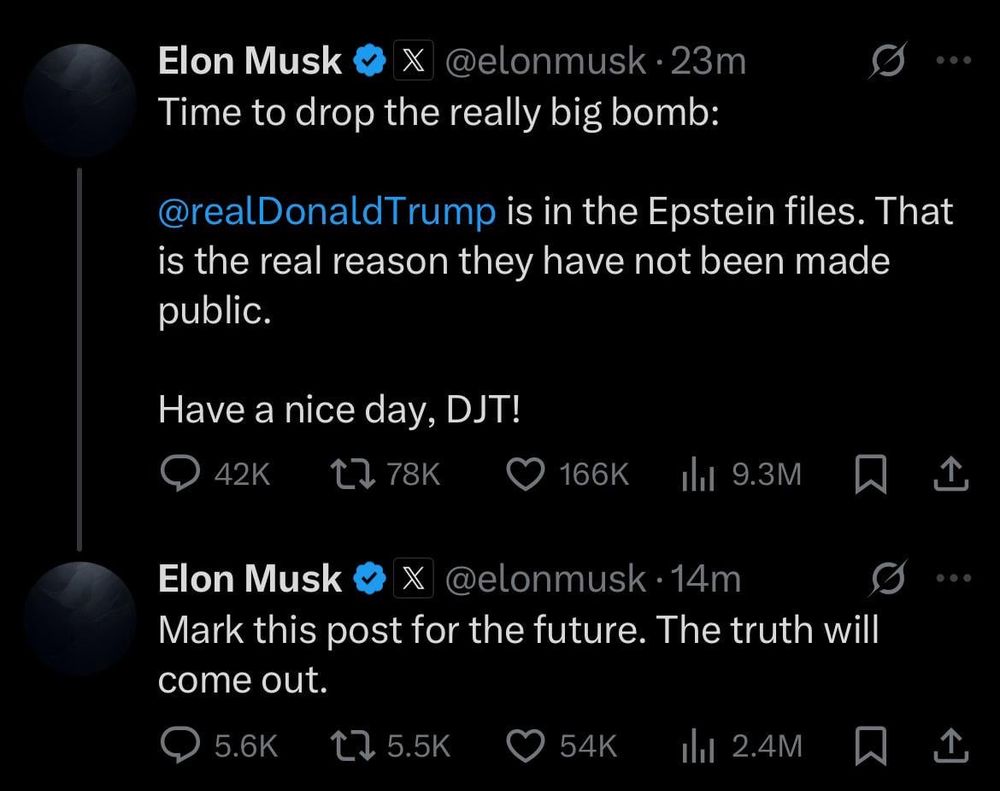Image resolution: width=1000 pixels, height=791 pixels.
Task: Share the second tweet via the share icon
Action: click(x=950, y=744)
